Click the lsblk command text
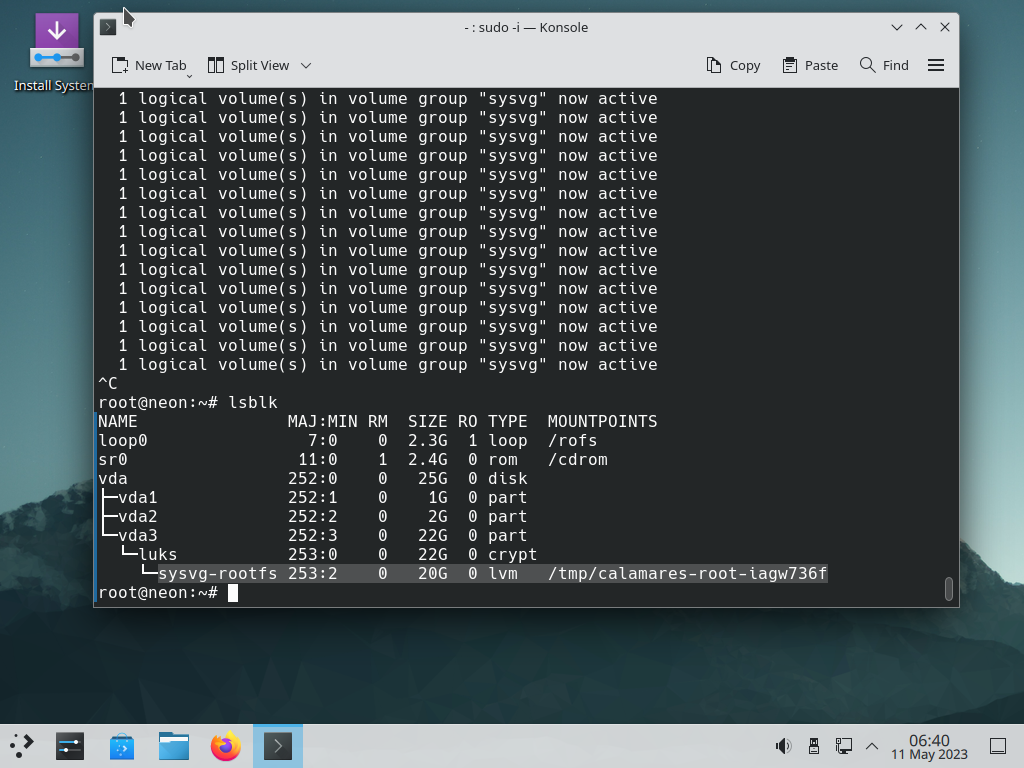 tap(253, 403)
